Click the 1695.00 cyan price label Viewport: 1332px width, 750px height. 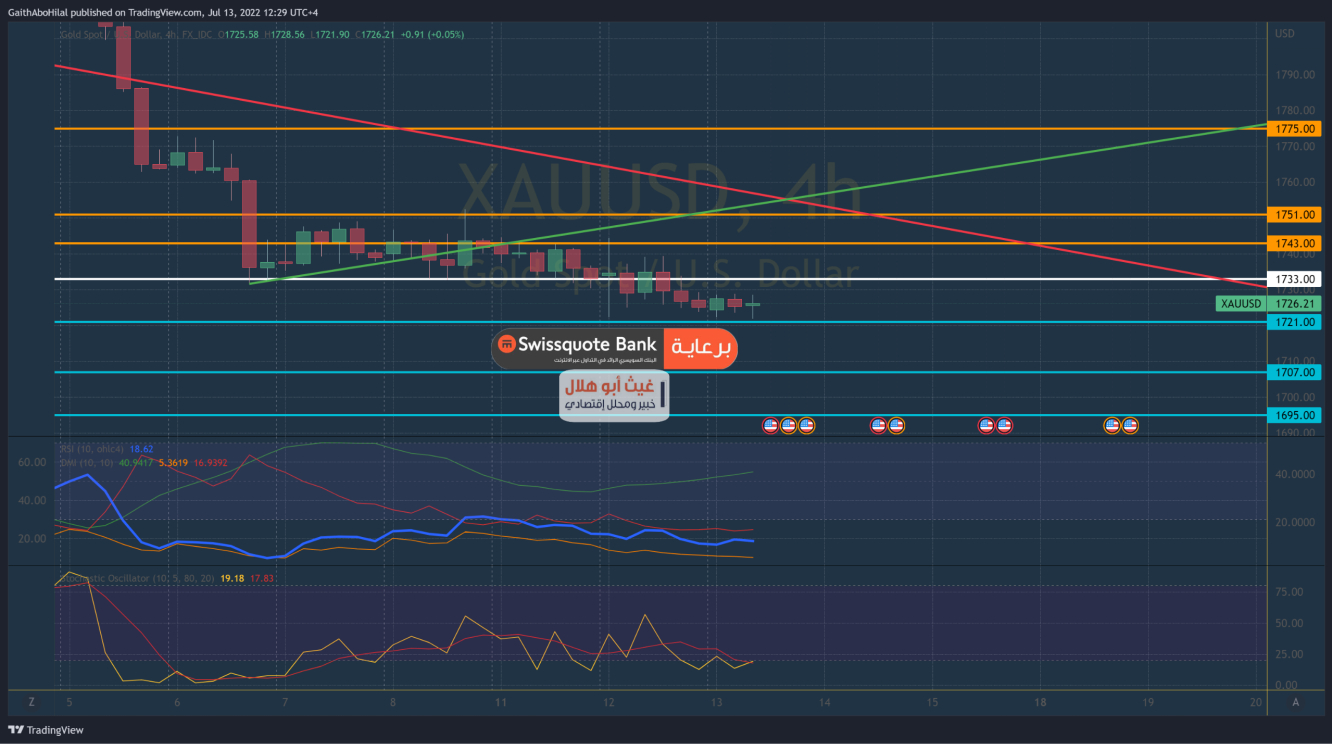(1293, 415)
